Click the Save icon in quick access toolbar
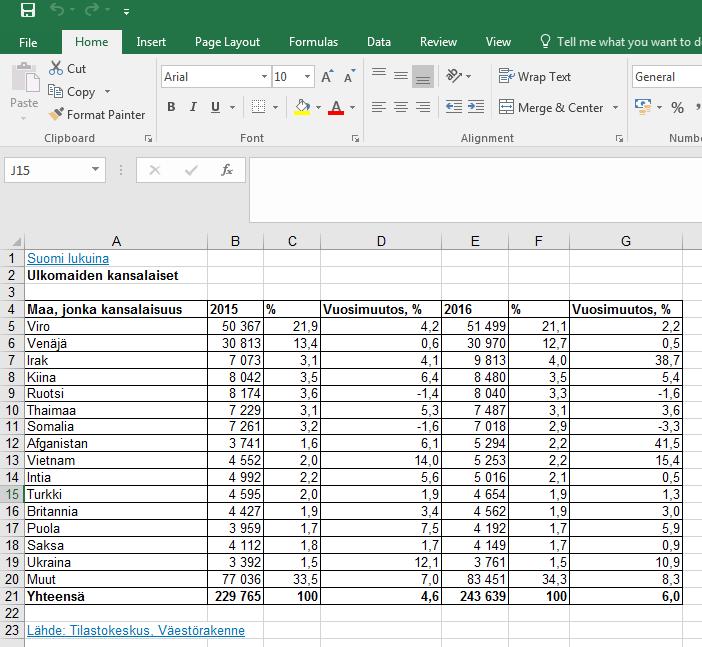The image size is (702, 647). [x=28, y=10]
